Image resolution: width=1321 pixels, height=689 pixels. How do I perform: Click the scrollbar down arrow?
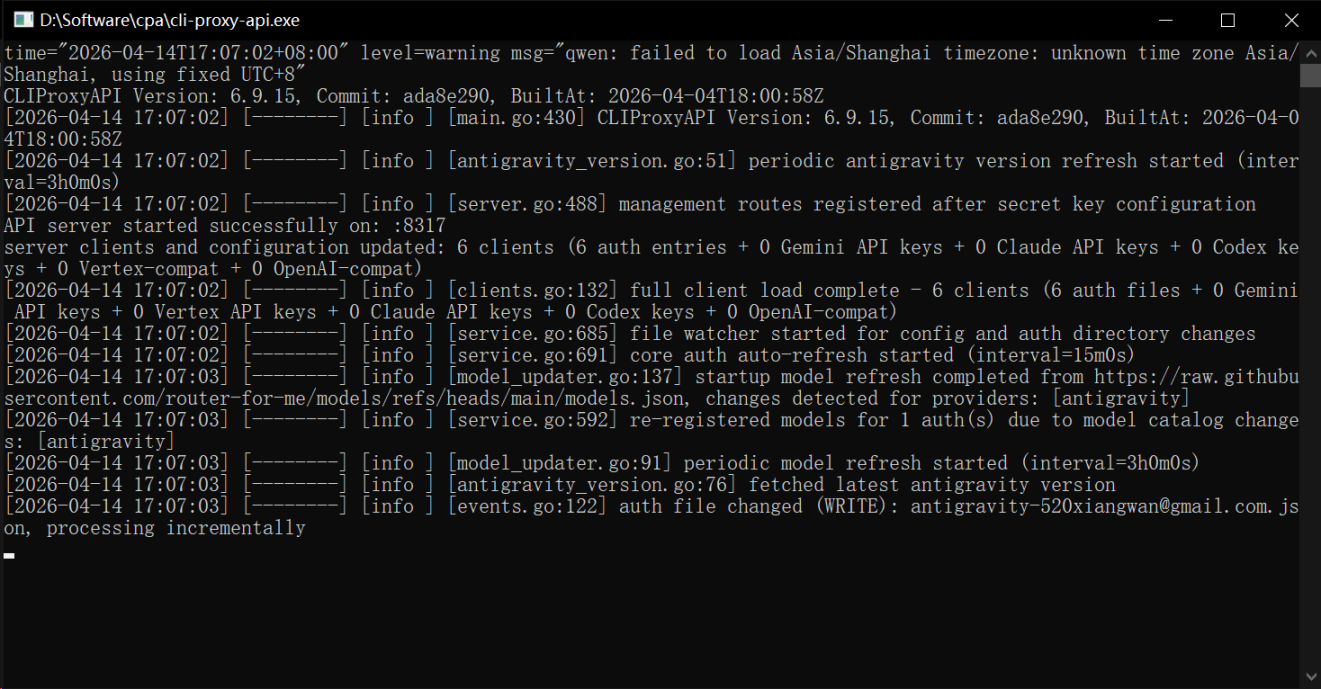click(1310, 678)
